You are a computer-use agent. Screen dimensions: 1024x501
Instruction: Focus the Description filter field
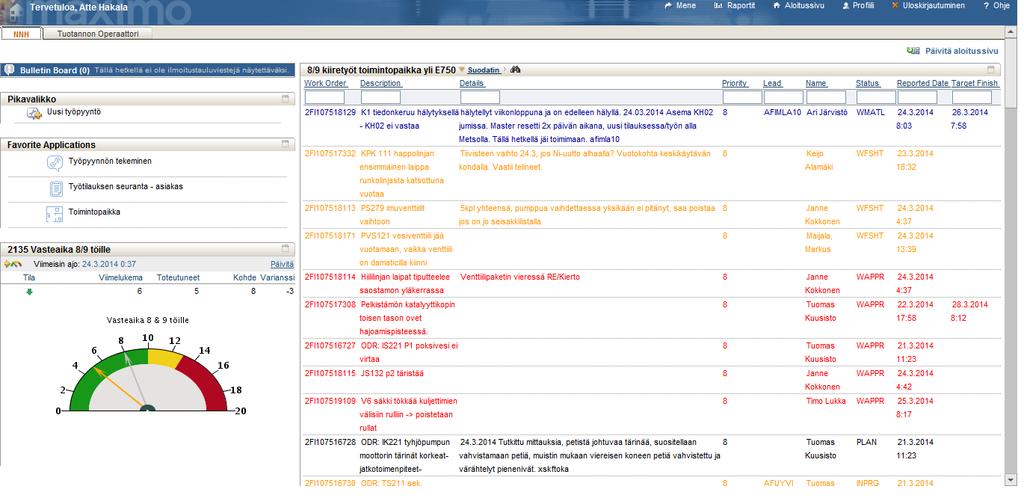(380, 97)
